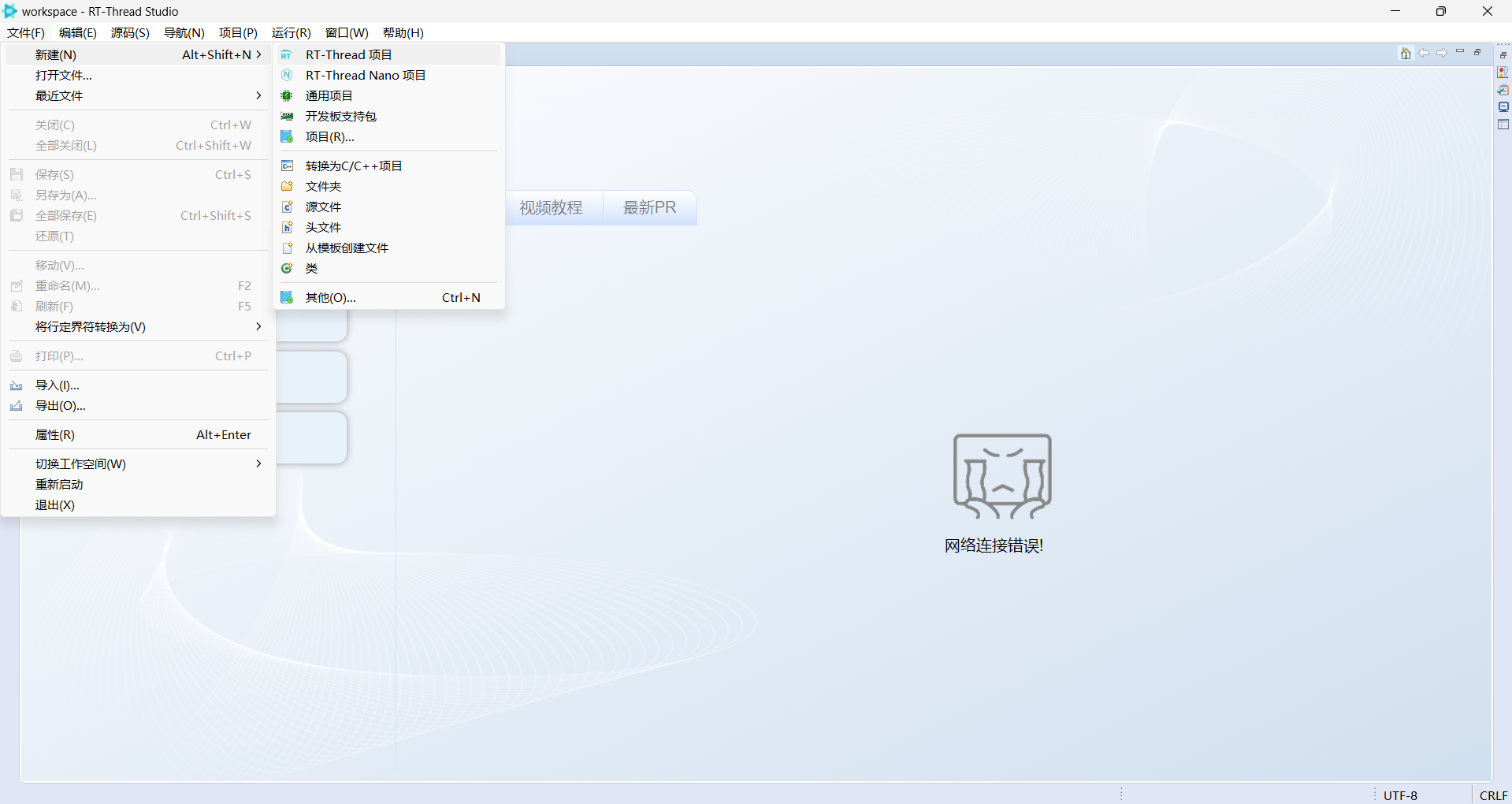
Task: Open the 源码(S) menu
Action: point(130,32)
